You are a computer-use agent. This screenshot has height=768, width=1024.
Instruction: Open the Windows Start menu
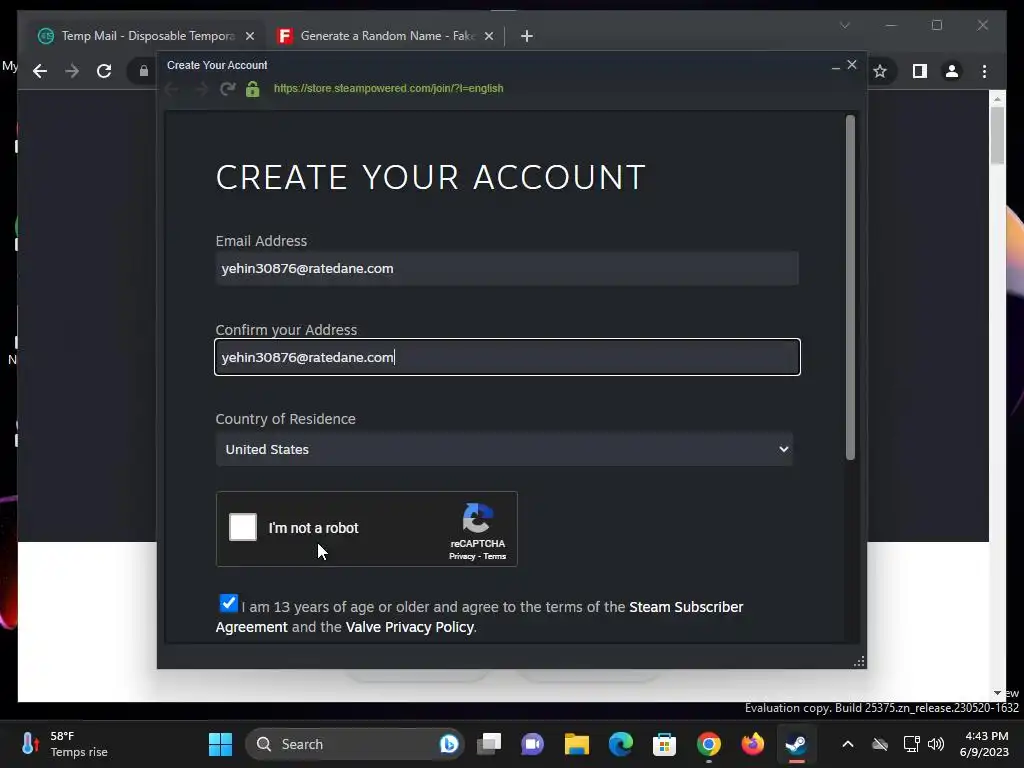pyautogui.click(x=220, y=744)
